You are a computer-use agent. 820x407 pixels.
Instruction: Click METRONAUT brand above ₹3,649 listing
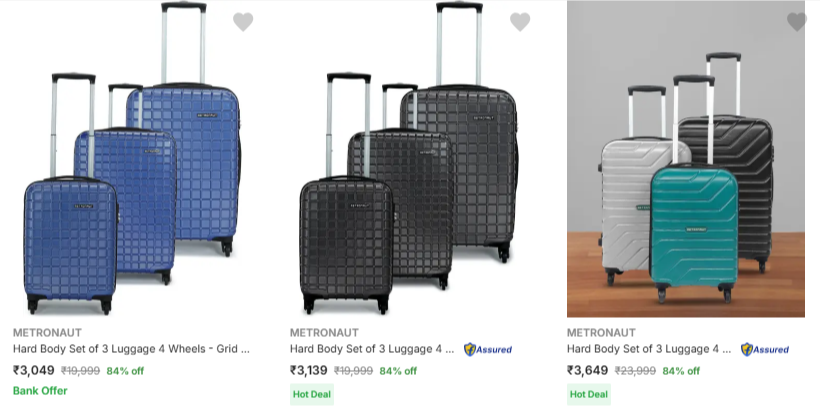(x=601, y=332)
